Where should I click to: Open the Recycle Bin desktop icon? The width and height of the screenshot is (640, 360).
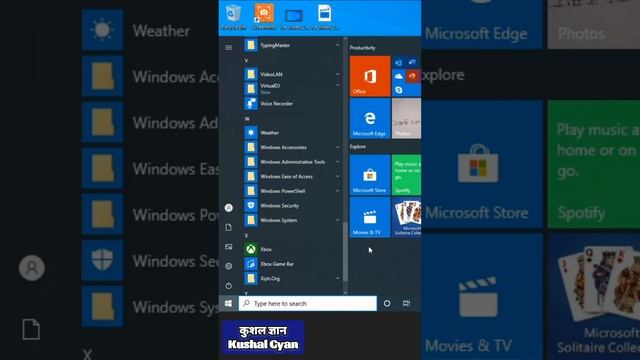233,17
